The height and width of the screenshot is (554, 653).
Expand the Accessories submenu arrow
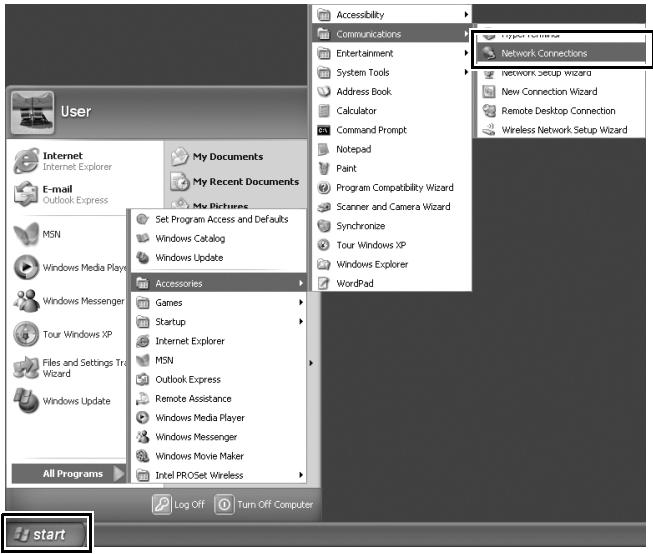[301, 283]
